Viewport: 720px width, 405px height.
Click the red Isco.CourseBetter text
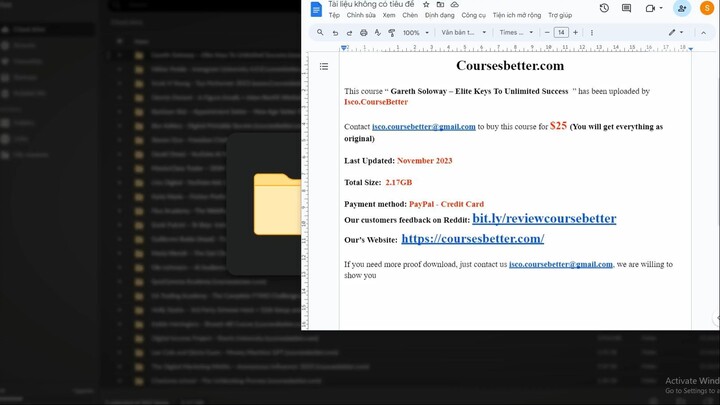pyautogui.click(x=376, y=102)
